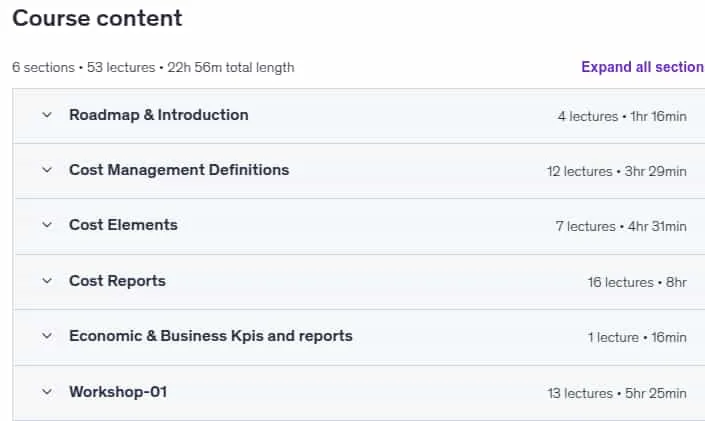Open the Cost Reports section title
The width and height of the screenshot is (705, 421).
point(117,281)
